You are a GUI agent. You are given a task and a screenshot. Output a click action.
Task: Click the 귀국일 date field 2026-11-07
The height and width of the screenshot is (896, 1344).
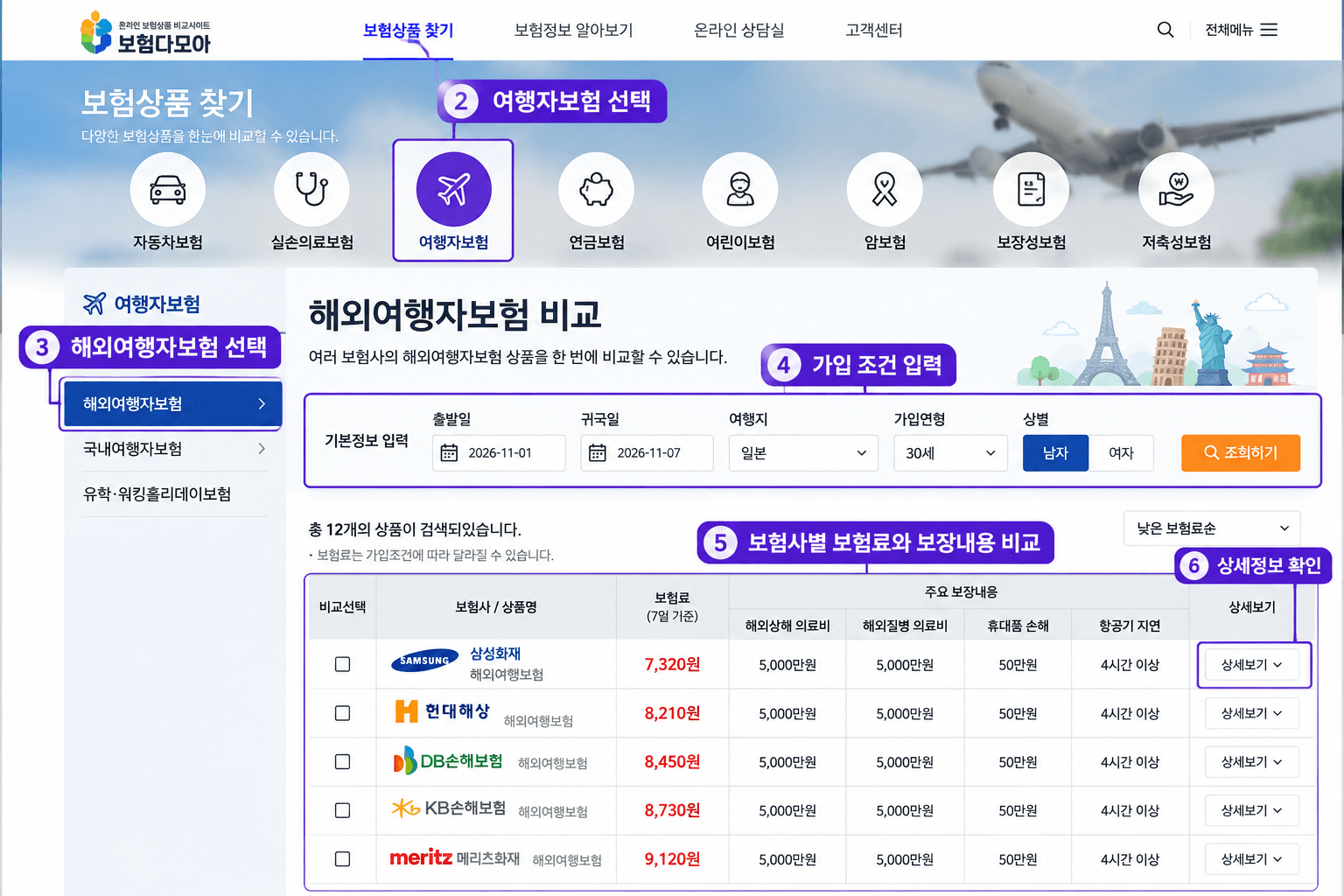tap(647, 453)
